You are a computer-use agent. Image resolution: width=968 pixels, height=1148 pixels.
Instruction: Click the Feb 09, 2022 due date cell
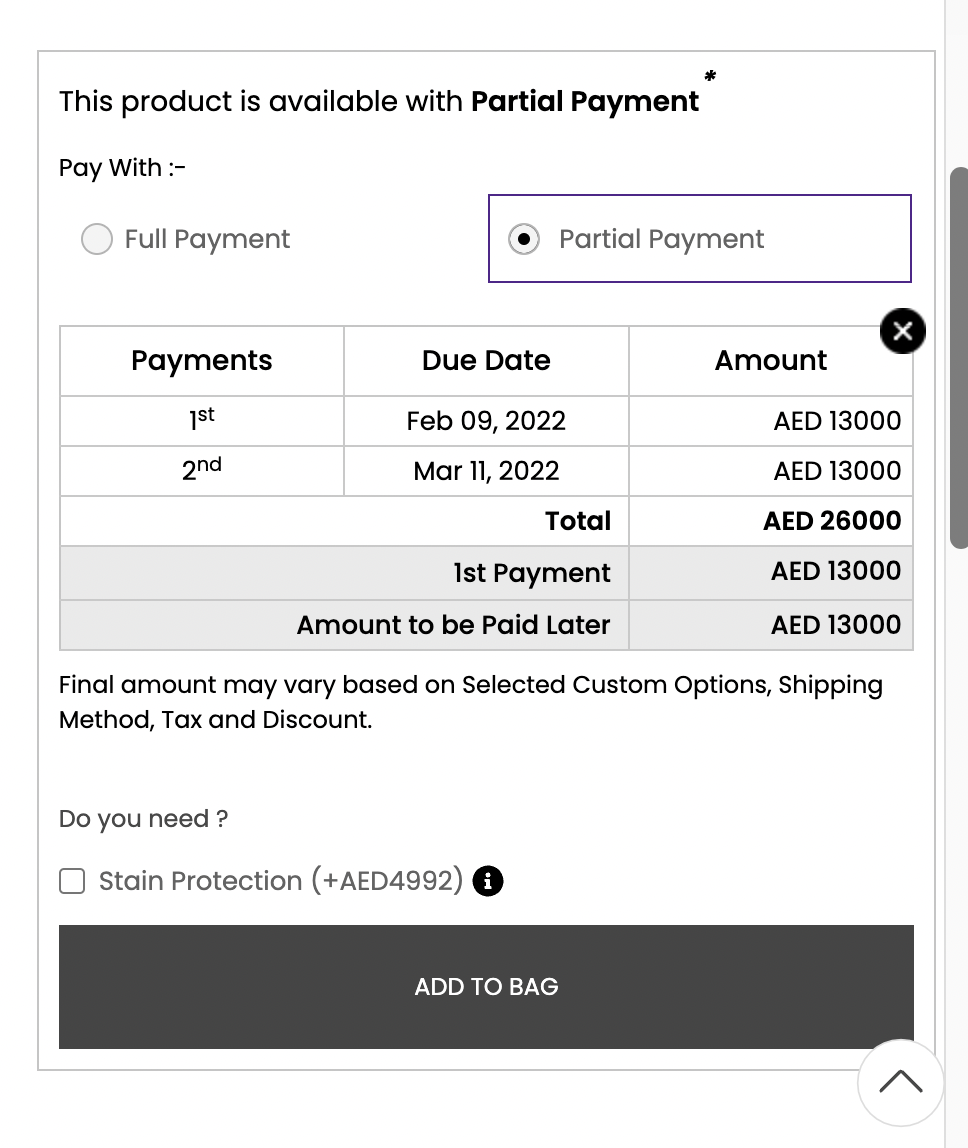click(486, 421)
